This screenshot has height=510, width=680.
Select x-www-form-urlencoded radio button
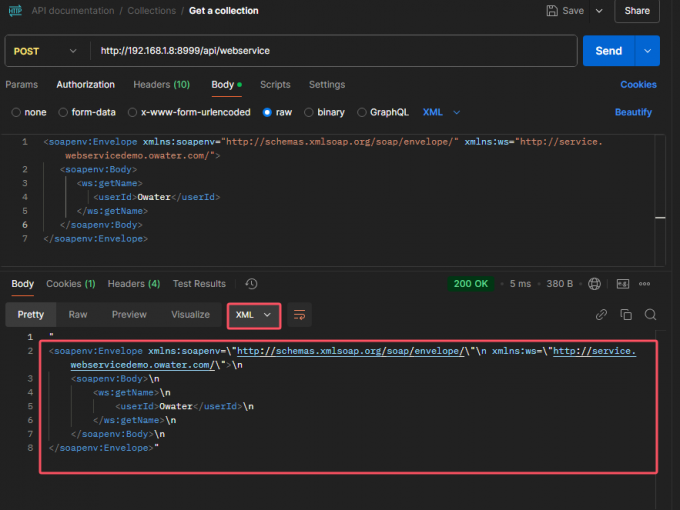[x=132, y=112]
